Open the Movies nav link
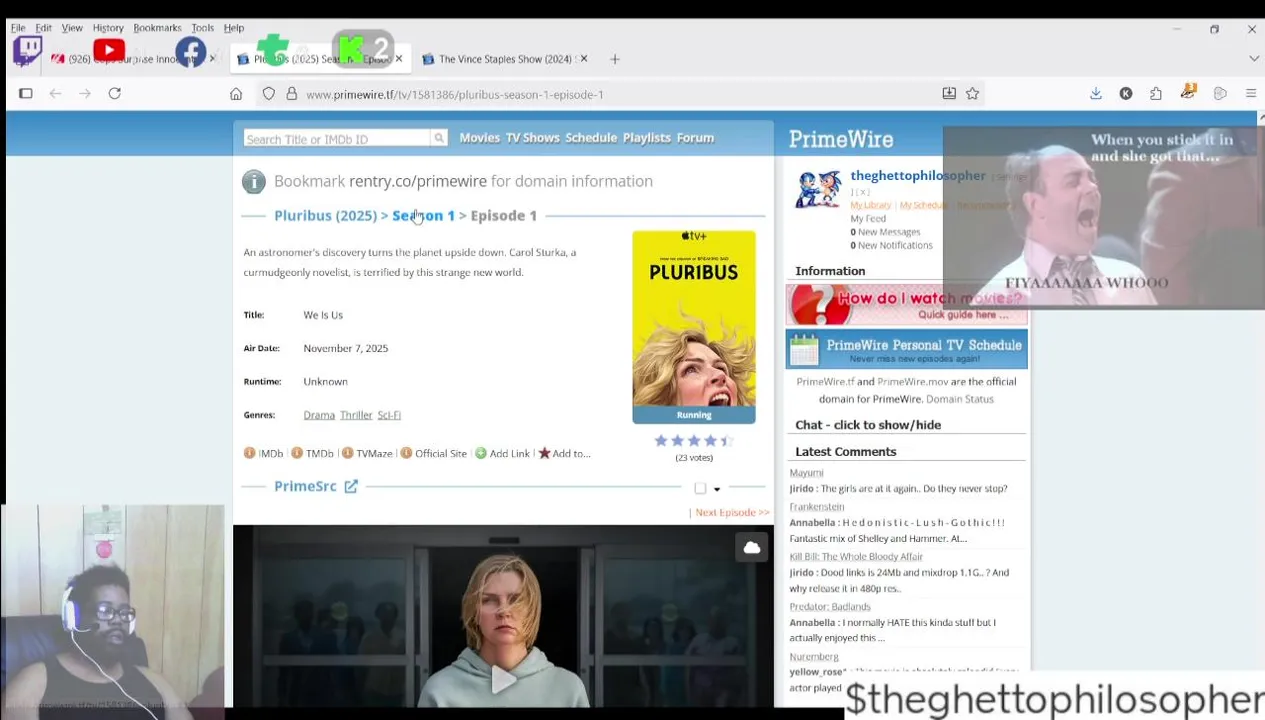 click(479, 138)
